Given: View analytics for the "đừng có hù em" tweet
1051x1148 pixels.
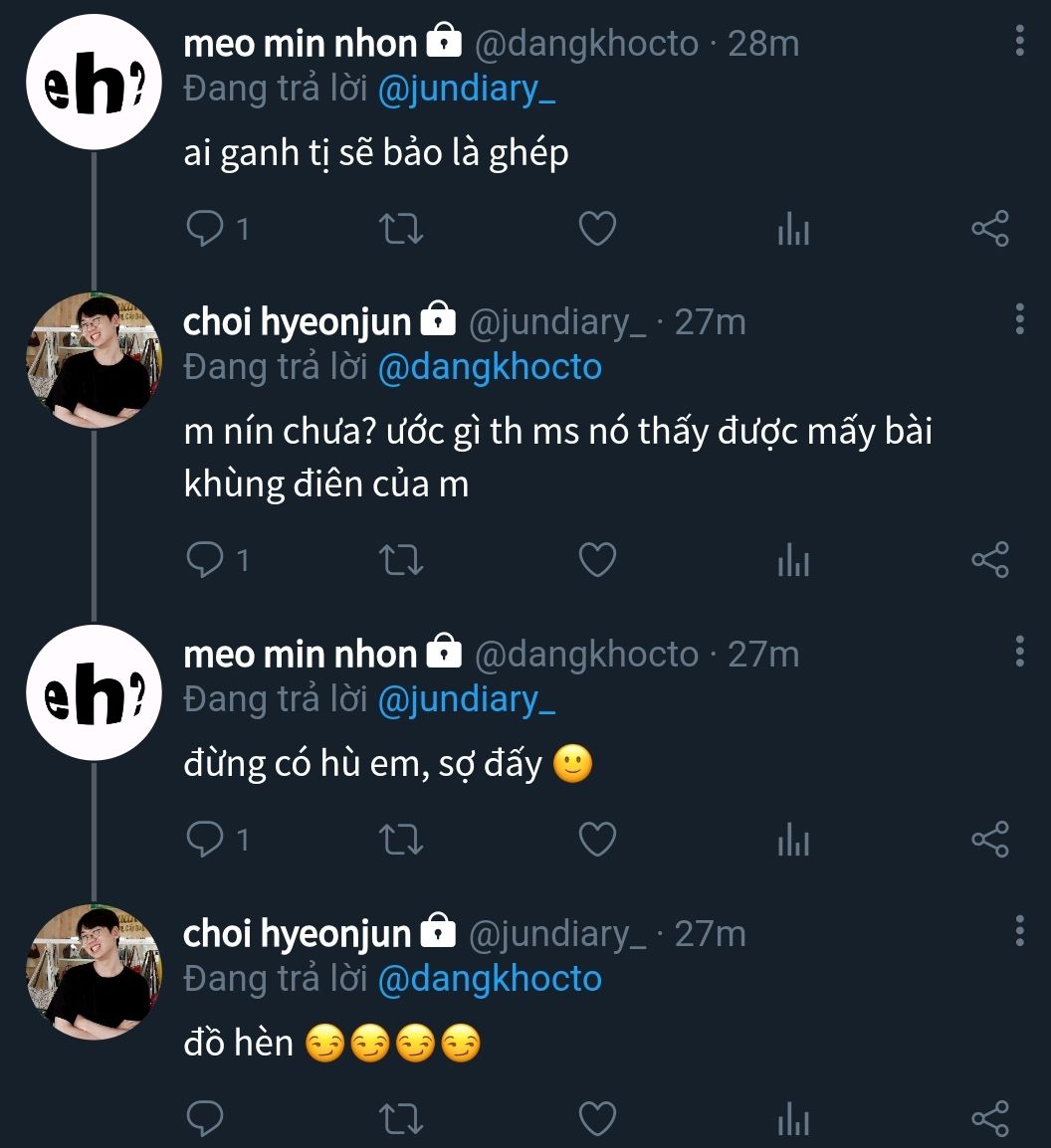Looking at the screenshot, I should pos(793,842).
